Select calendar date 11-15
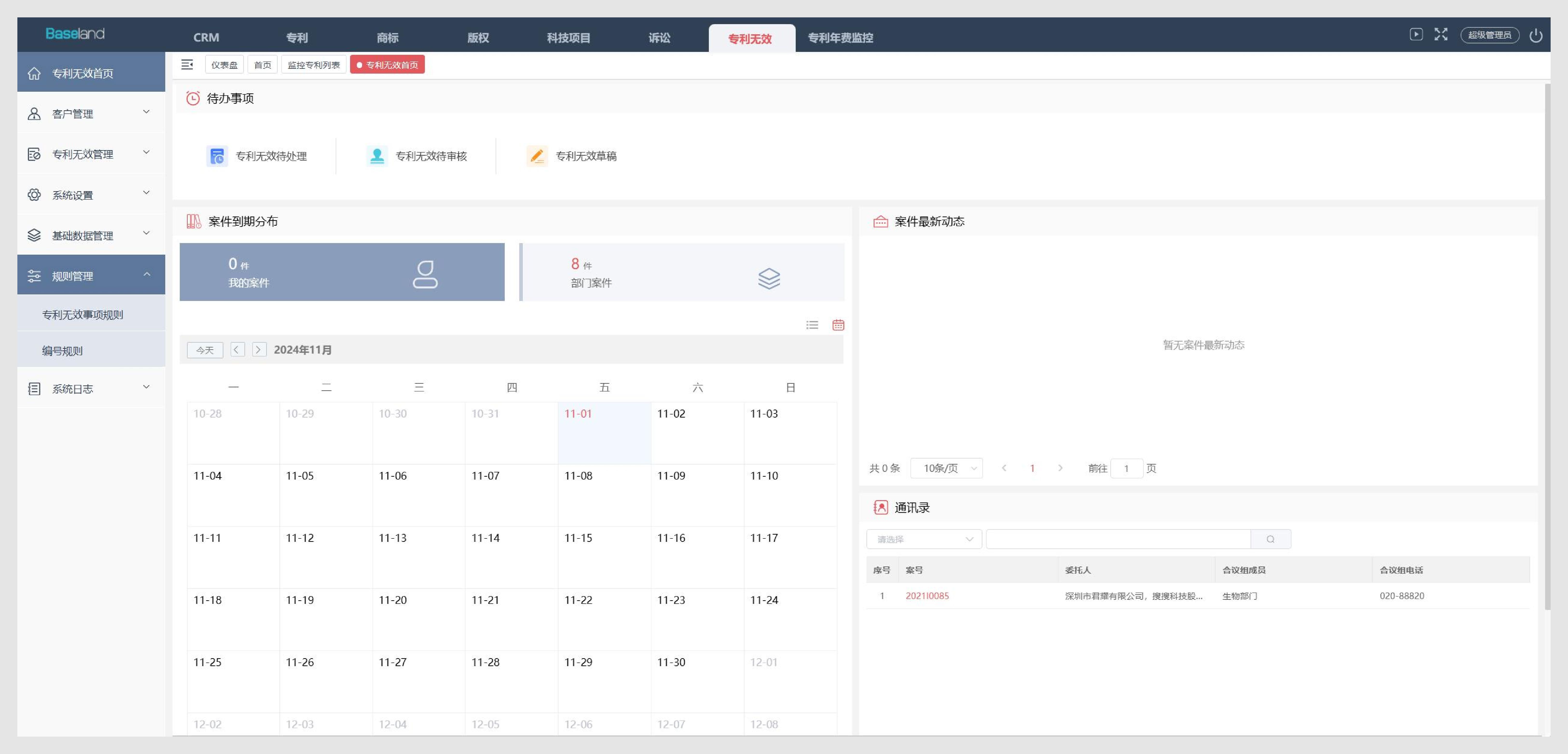 (604, 557)
